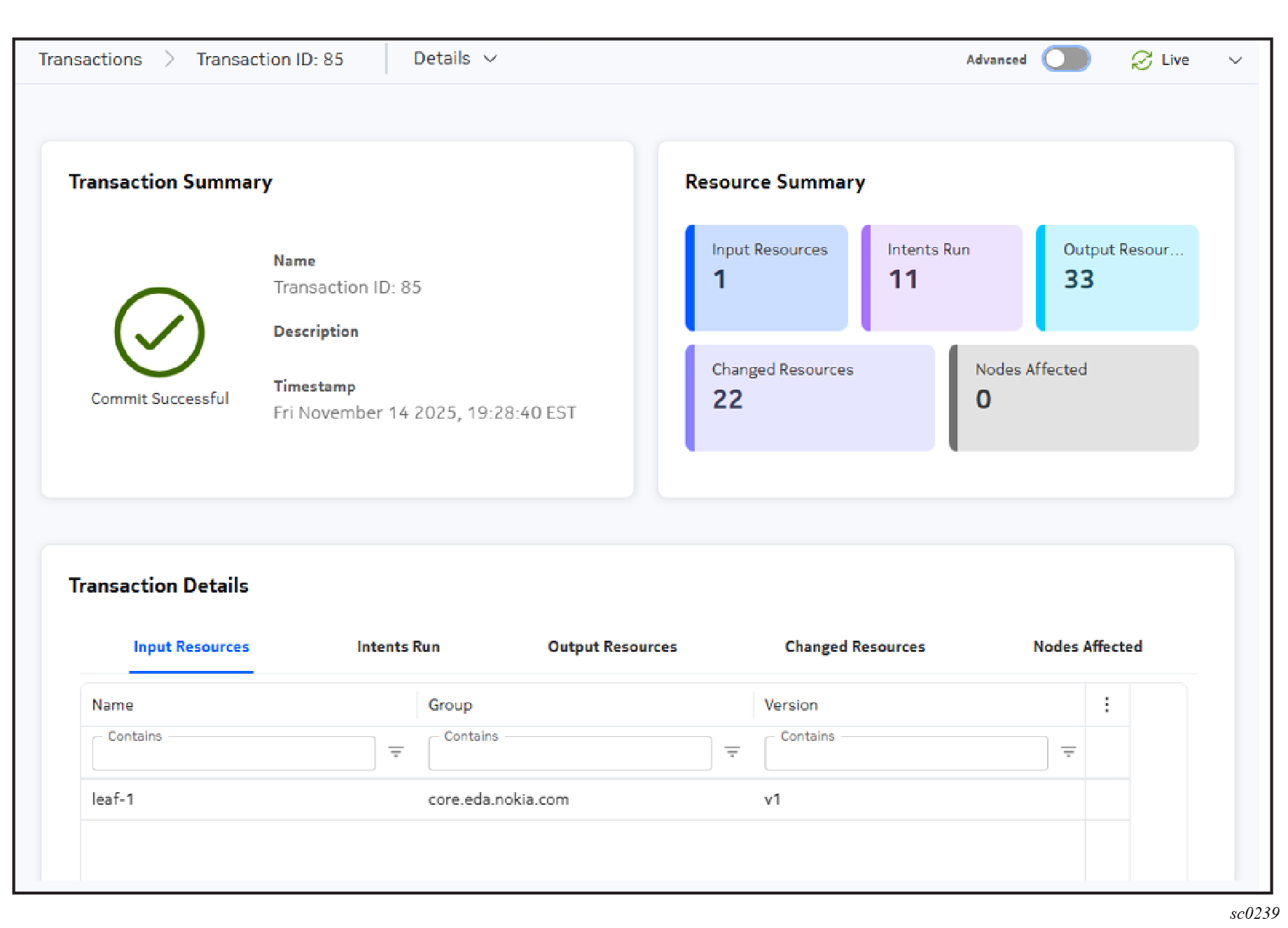The image size is (1288, 928).
Task: Focus the Group Contains filter field
Action: [x=569, y=754]
